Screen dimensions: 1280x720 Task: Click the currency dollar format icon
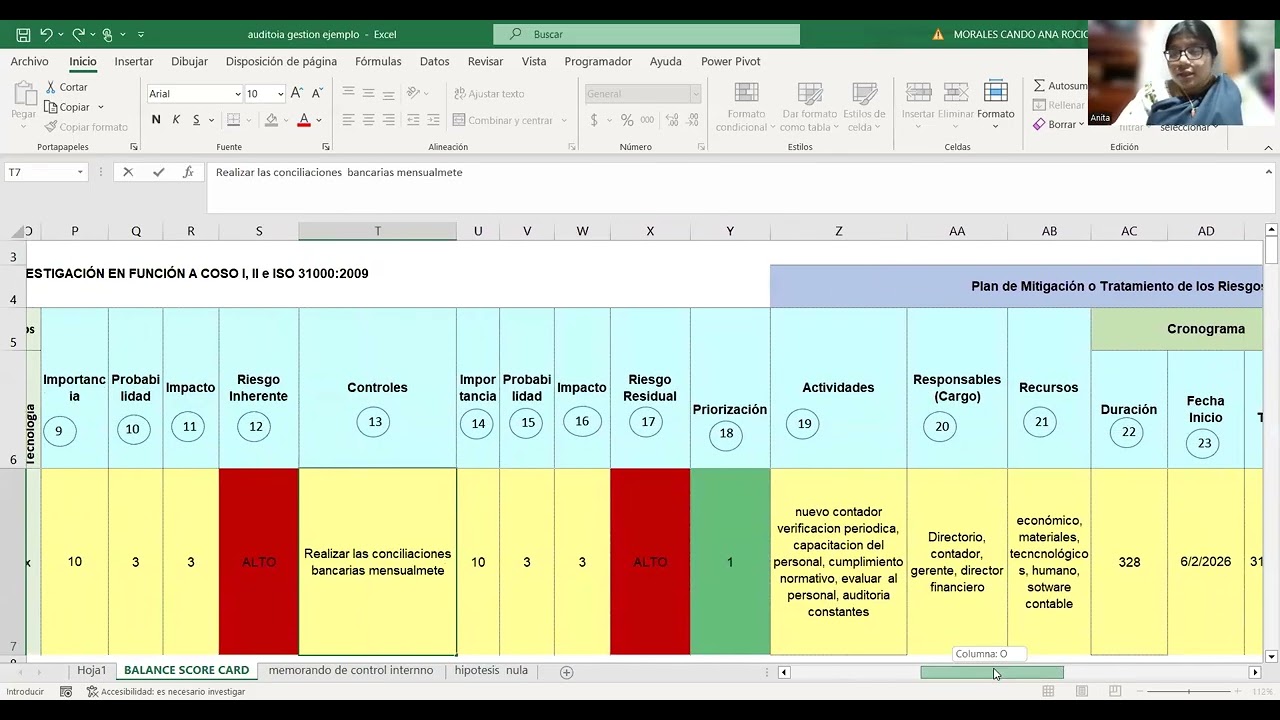[594, 120]
